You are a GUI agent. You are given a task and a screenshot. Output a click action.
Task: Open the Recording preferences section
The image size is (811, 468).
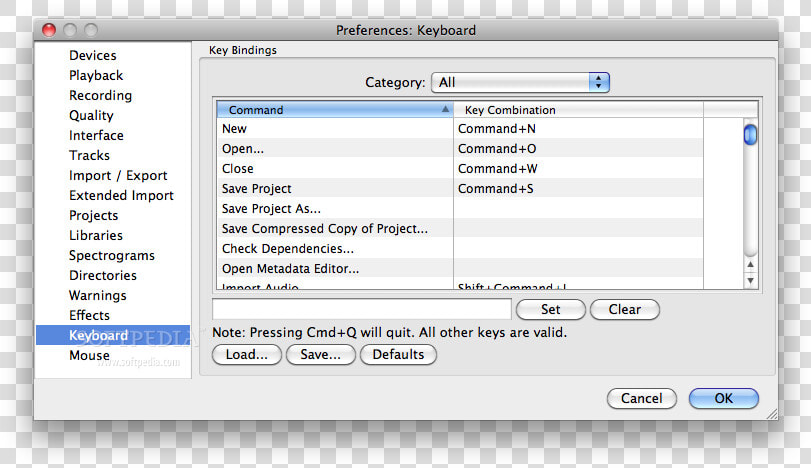click(x=100, y=95)
